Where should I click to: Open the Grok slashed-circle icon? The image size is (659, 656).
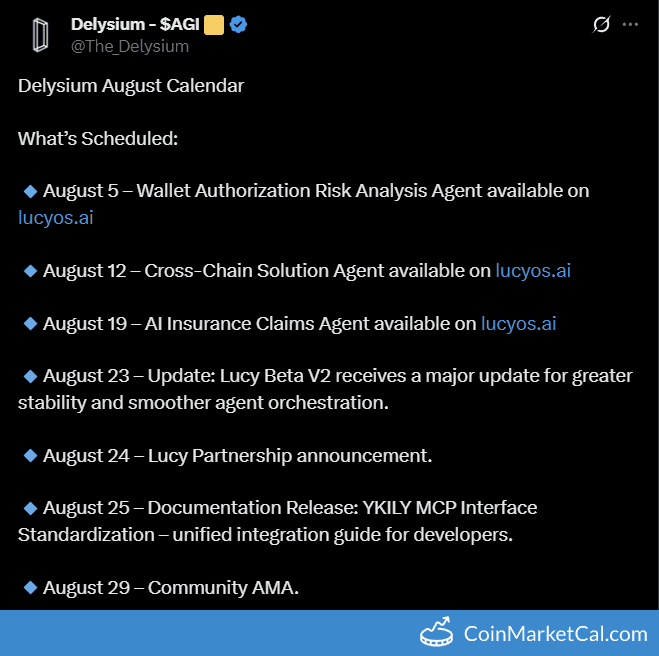(x=601, y=25)
